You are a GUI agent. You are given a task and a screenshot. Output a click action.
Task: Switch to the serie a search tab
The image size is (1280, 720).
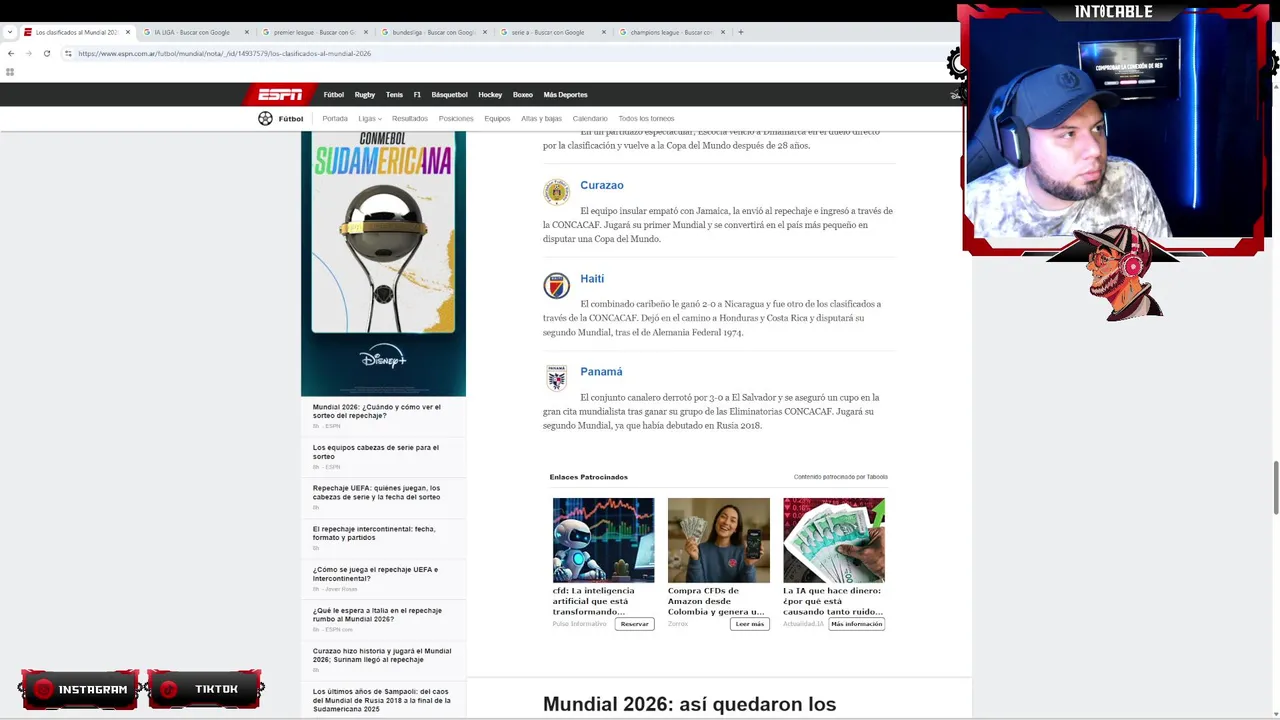(x=553, y=32)
